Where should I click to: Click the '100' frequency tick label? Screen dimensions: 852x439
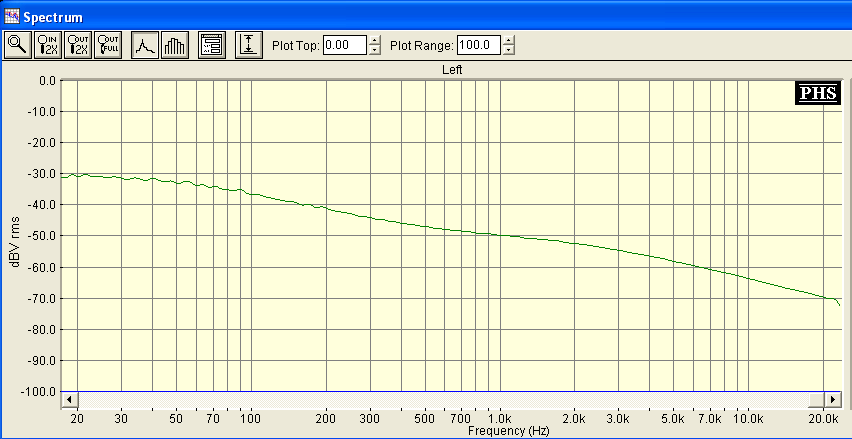[x=251, y=419]
